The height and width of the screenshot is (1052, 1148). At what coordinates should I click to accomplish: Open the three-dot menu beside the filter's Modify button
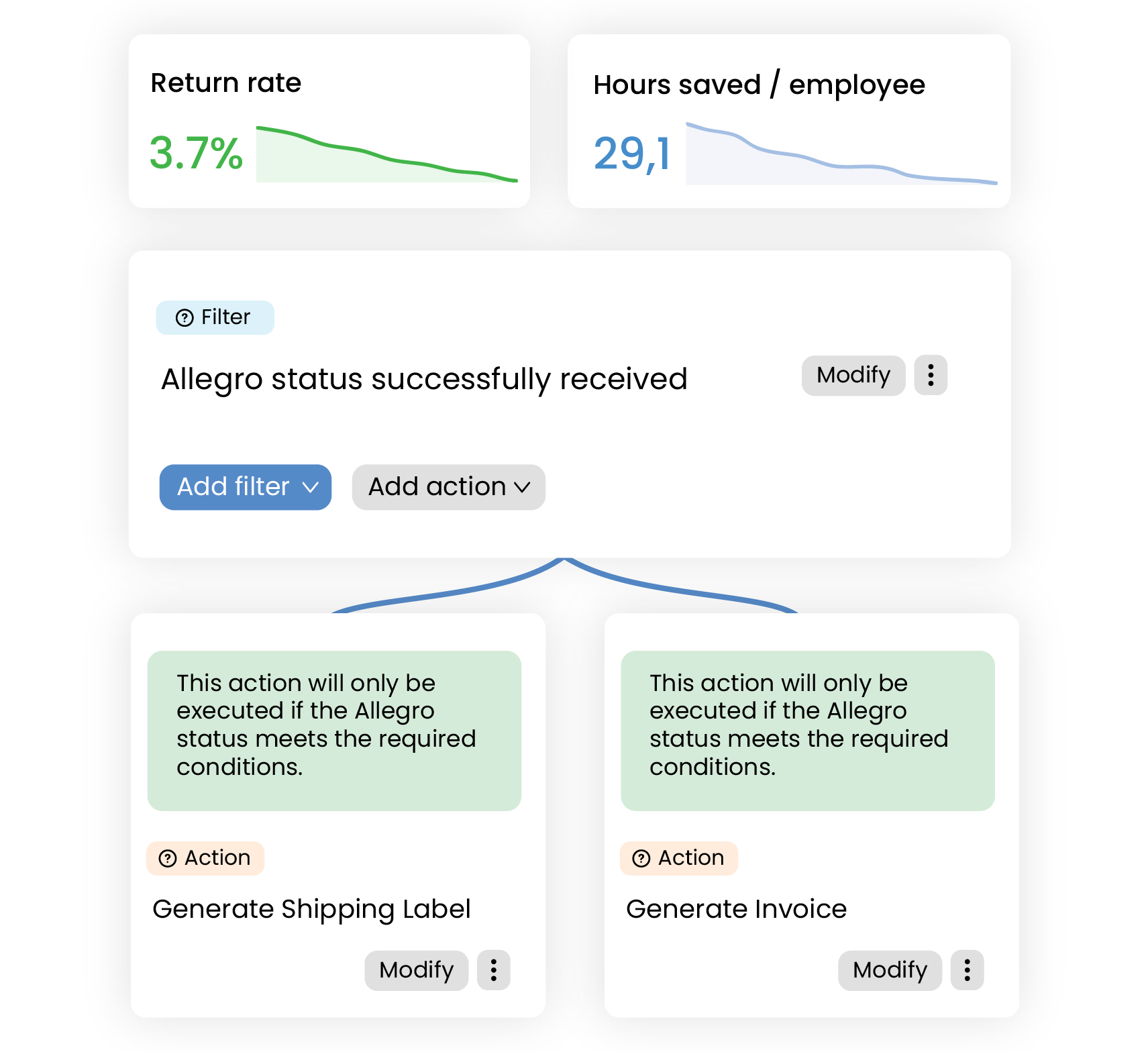[x=931, y=376]
